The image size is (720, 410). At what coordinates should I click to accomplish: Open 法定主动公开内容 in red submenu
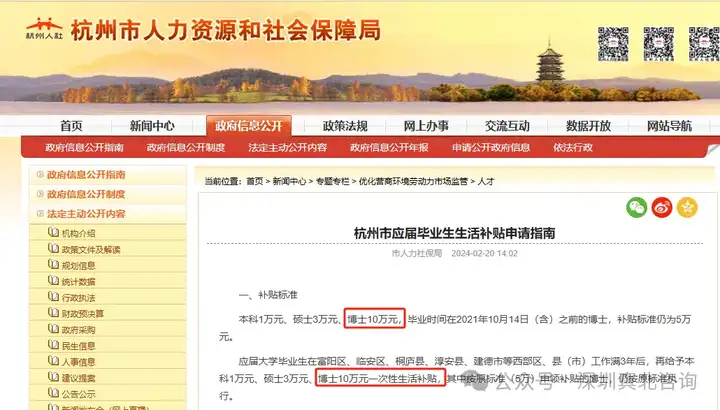tap(287, 147)
